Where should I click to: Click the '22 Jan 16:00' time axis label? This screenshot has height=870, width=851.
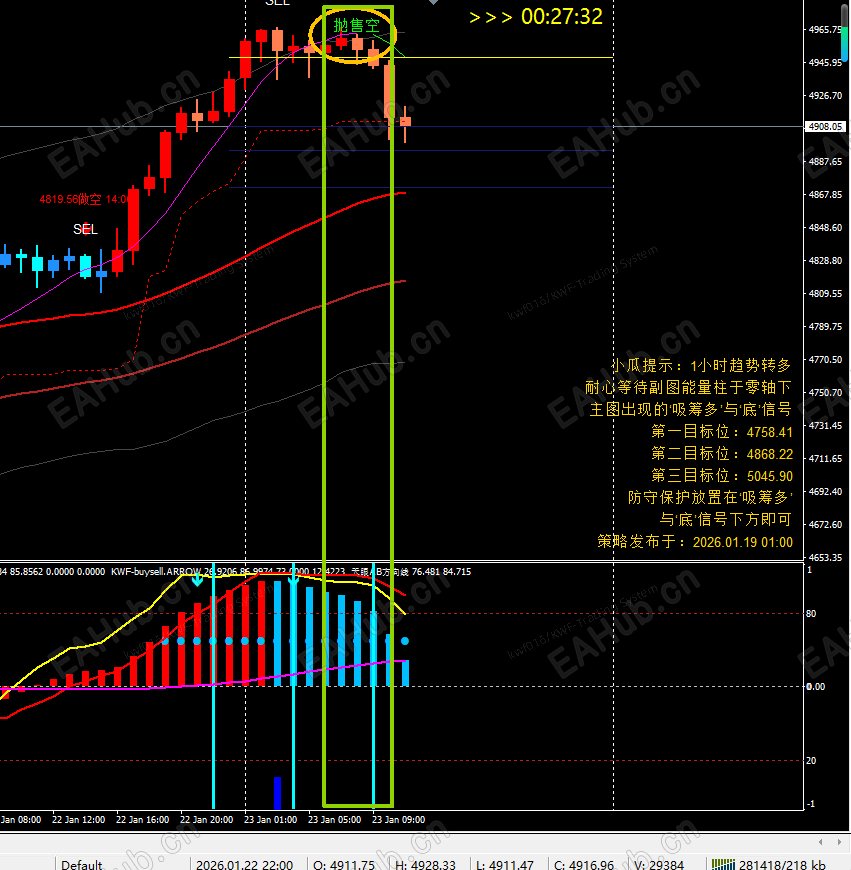coord(142,820)
